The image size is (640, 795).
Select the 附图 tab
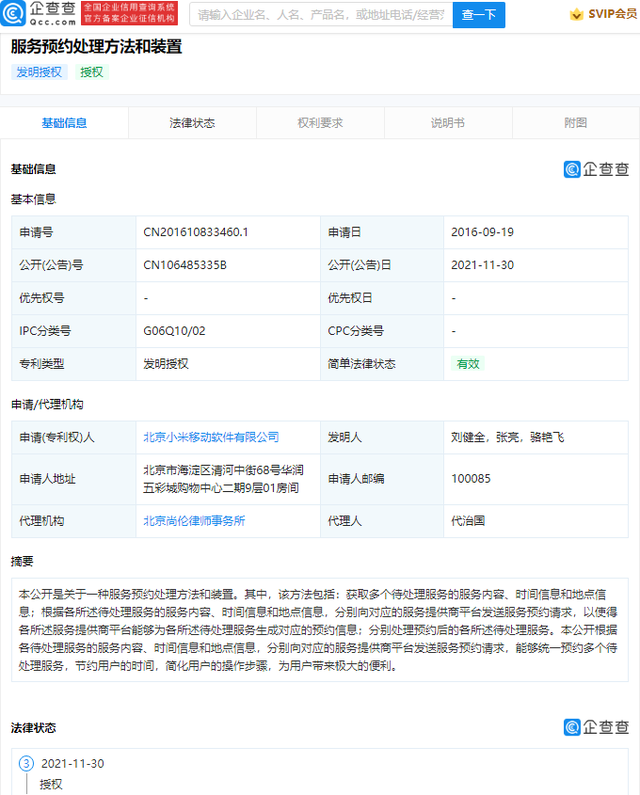coord(575,123)
